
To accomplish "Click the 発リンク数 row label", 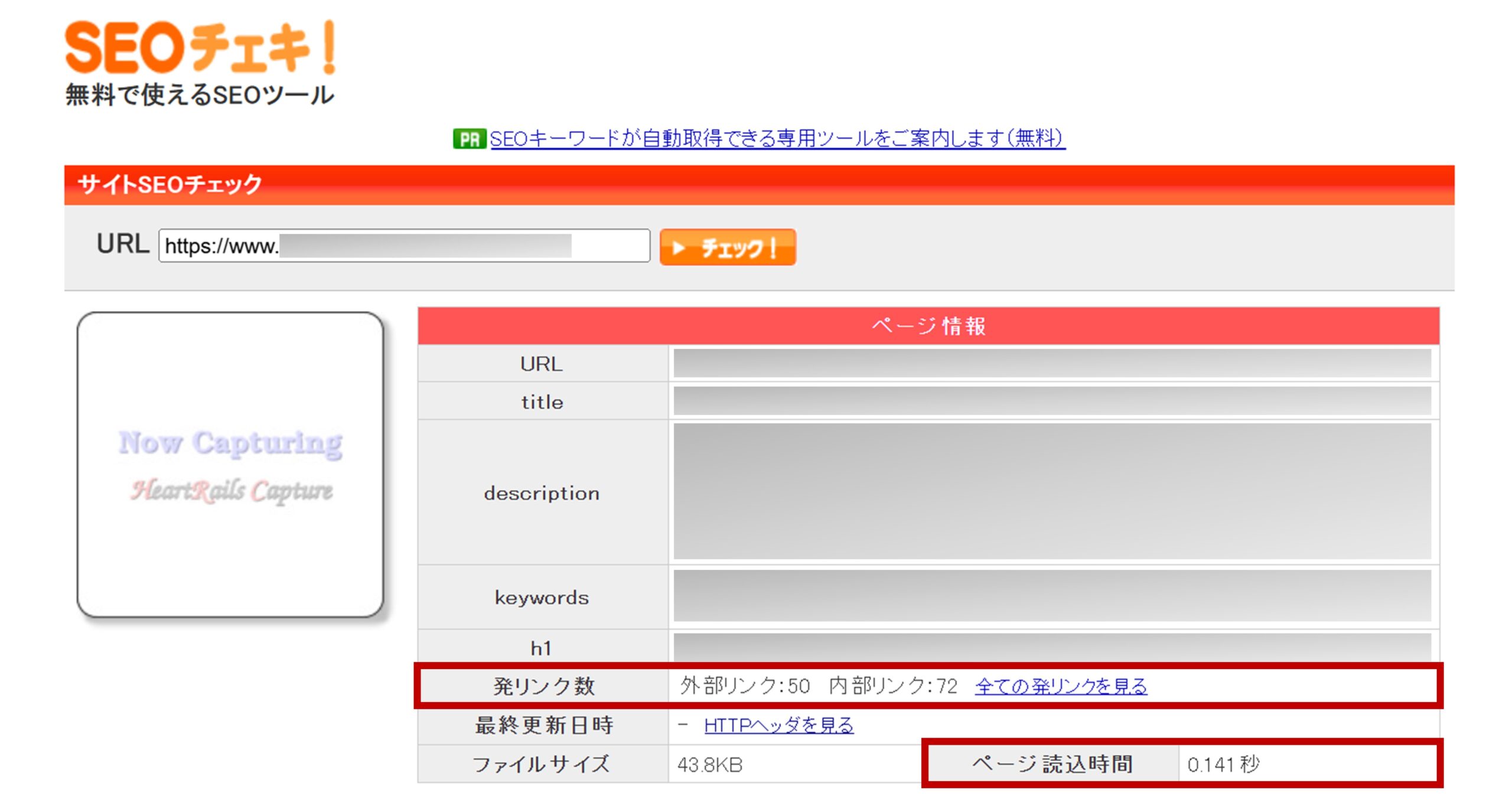I will click(543, 686).
